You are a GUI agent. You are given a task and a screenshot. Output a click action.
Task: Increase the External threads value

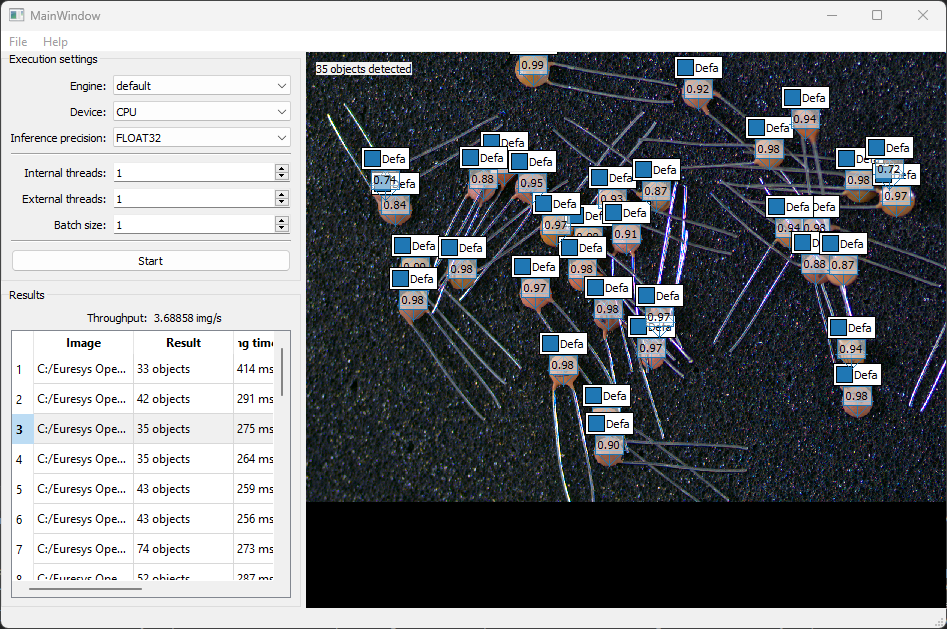[x=281, y=194]
